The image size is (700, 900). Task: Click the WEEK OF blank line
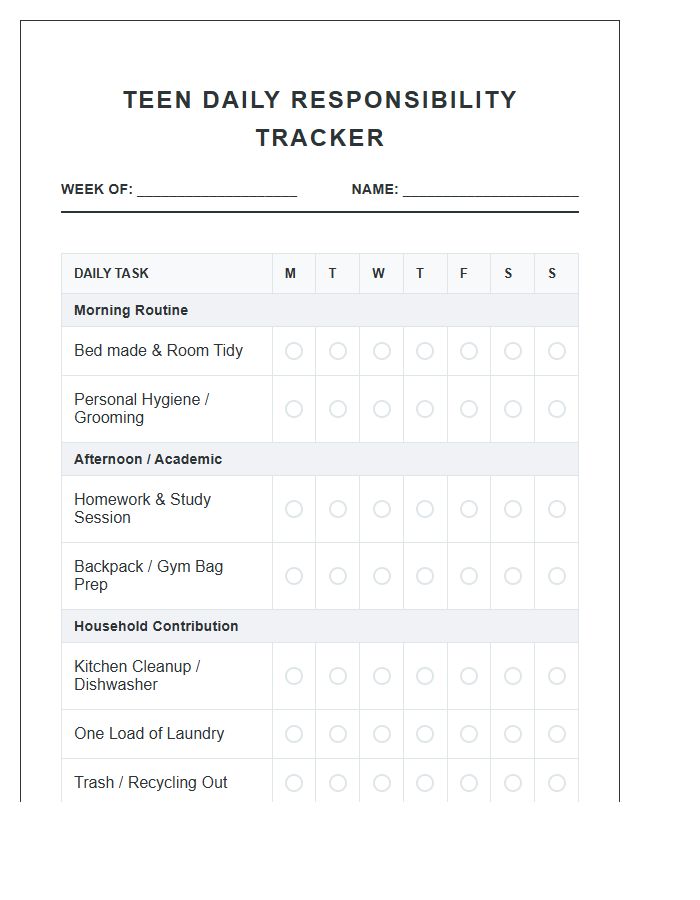coord(217,190)
